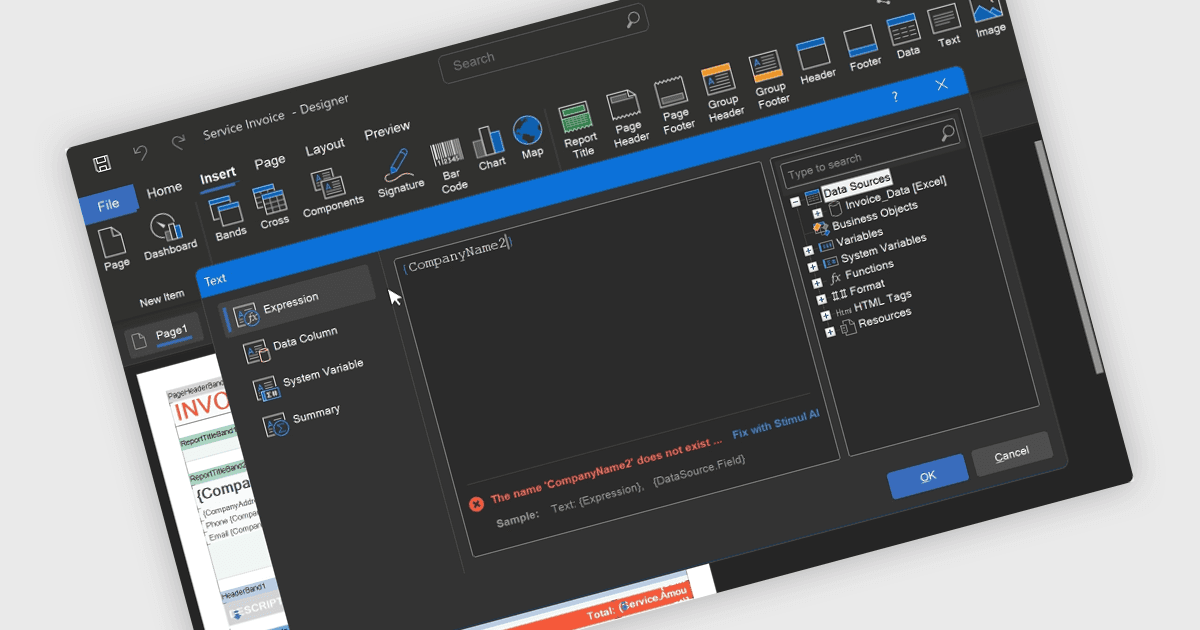Switch to the Insert ribbon tab
Image resolution: width=1200 pixels, height=630 pixels.
218,176
